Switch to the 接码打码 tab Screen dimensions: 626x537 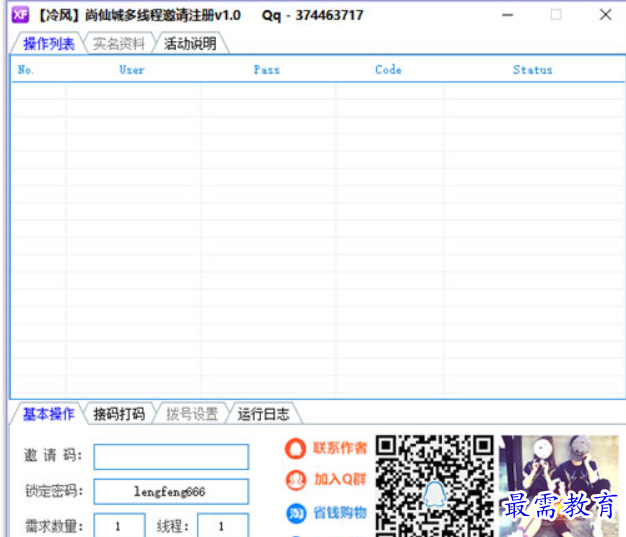tap(119, 414)
